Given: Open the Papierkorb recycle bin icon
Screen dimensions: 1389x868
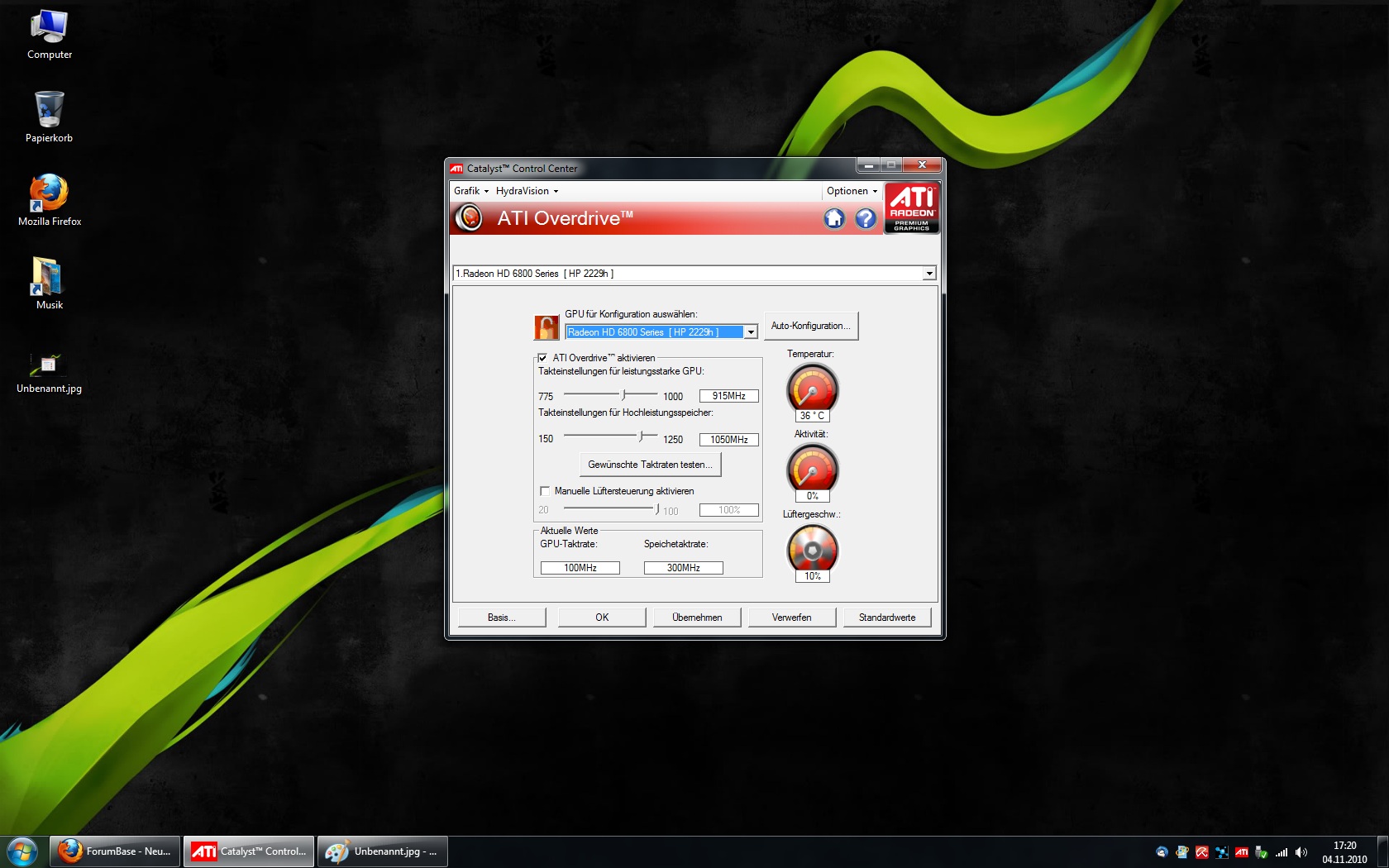Looking at the screenshot, I should pyautogui.click(x=50, y=117).
